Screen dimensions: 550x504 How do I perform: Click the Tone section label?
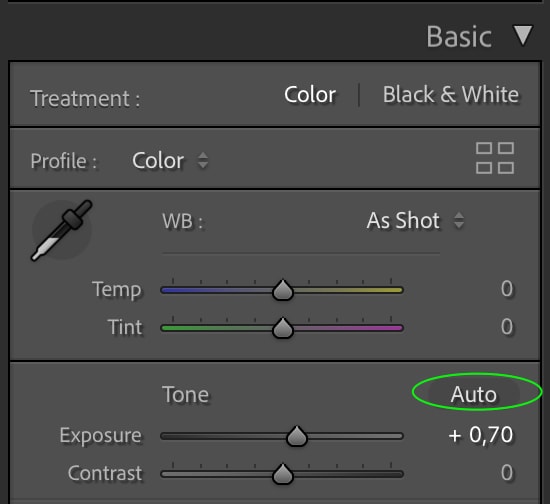tap(186, 395)
